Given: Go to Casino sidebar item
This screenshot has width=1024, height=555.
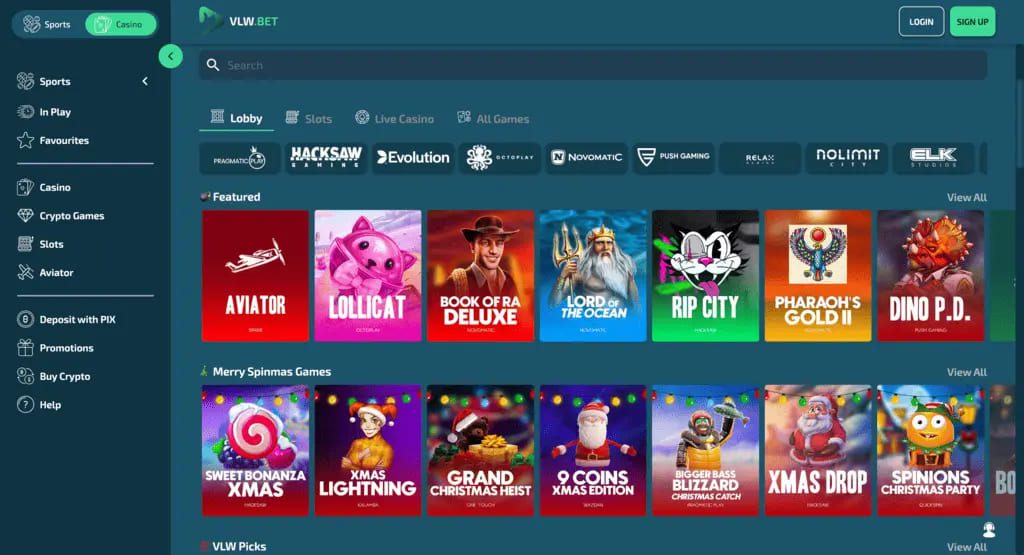Looking at the screenshot, I should click(44, 187).
